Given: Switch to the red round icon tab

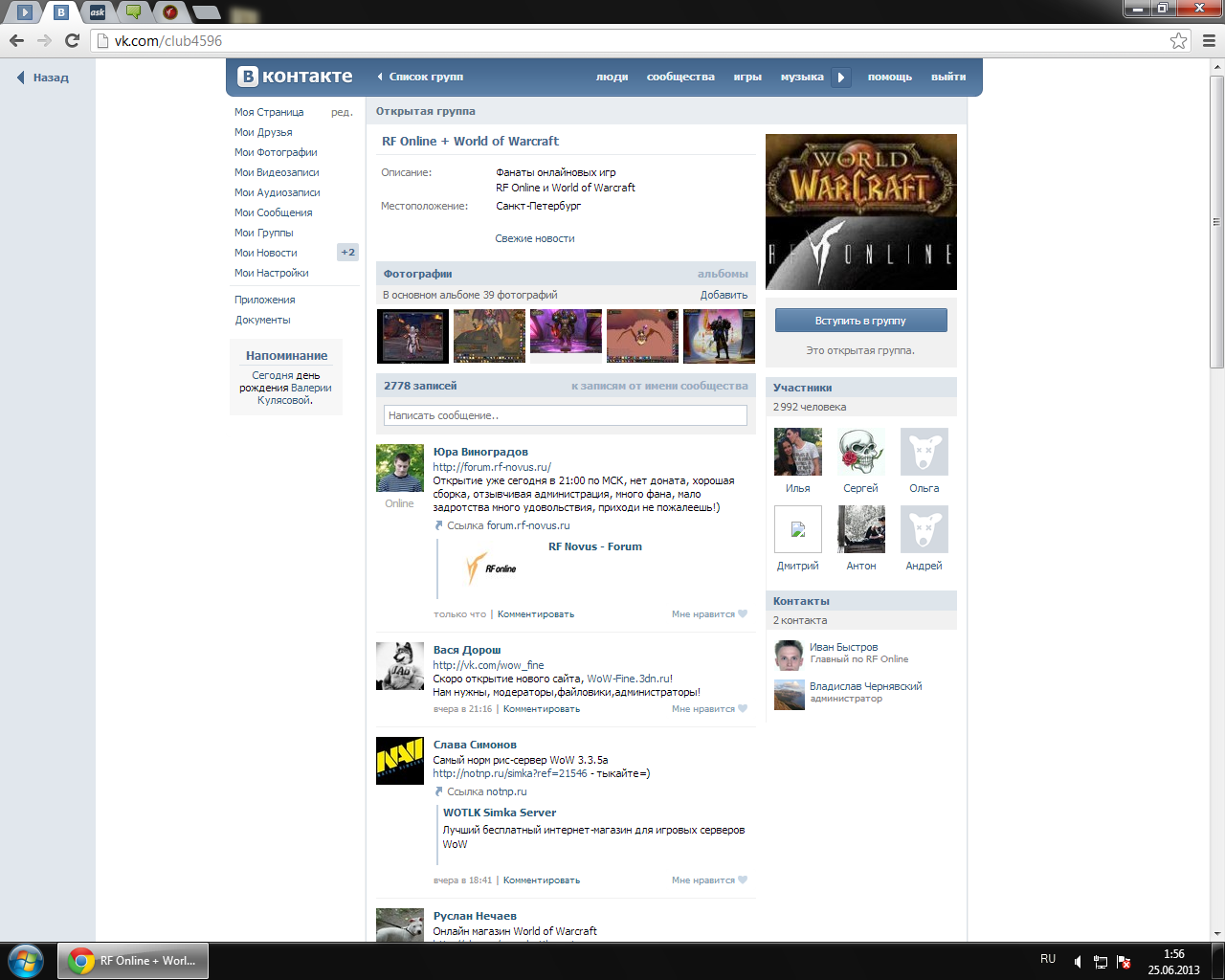Looking at the screenshot, I should 170,12.
